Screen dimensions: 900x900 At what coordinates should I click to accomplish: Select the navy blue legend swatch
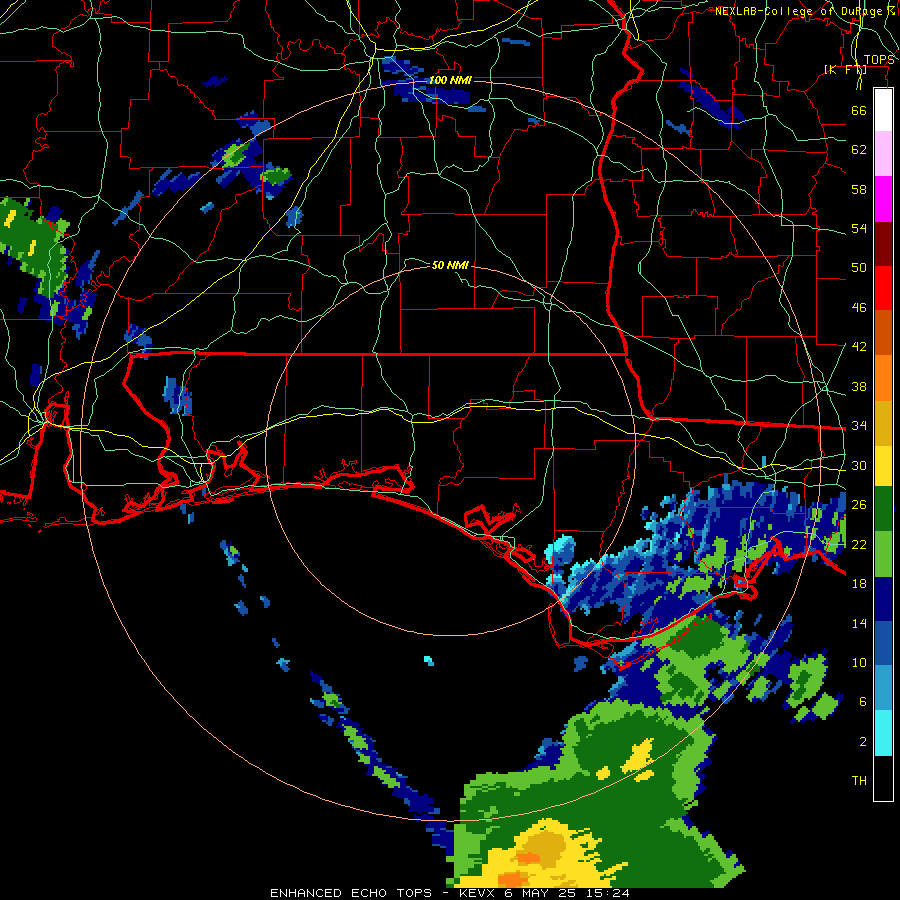coord(883,599)
